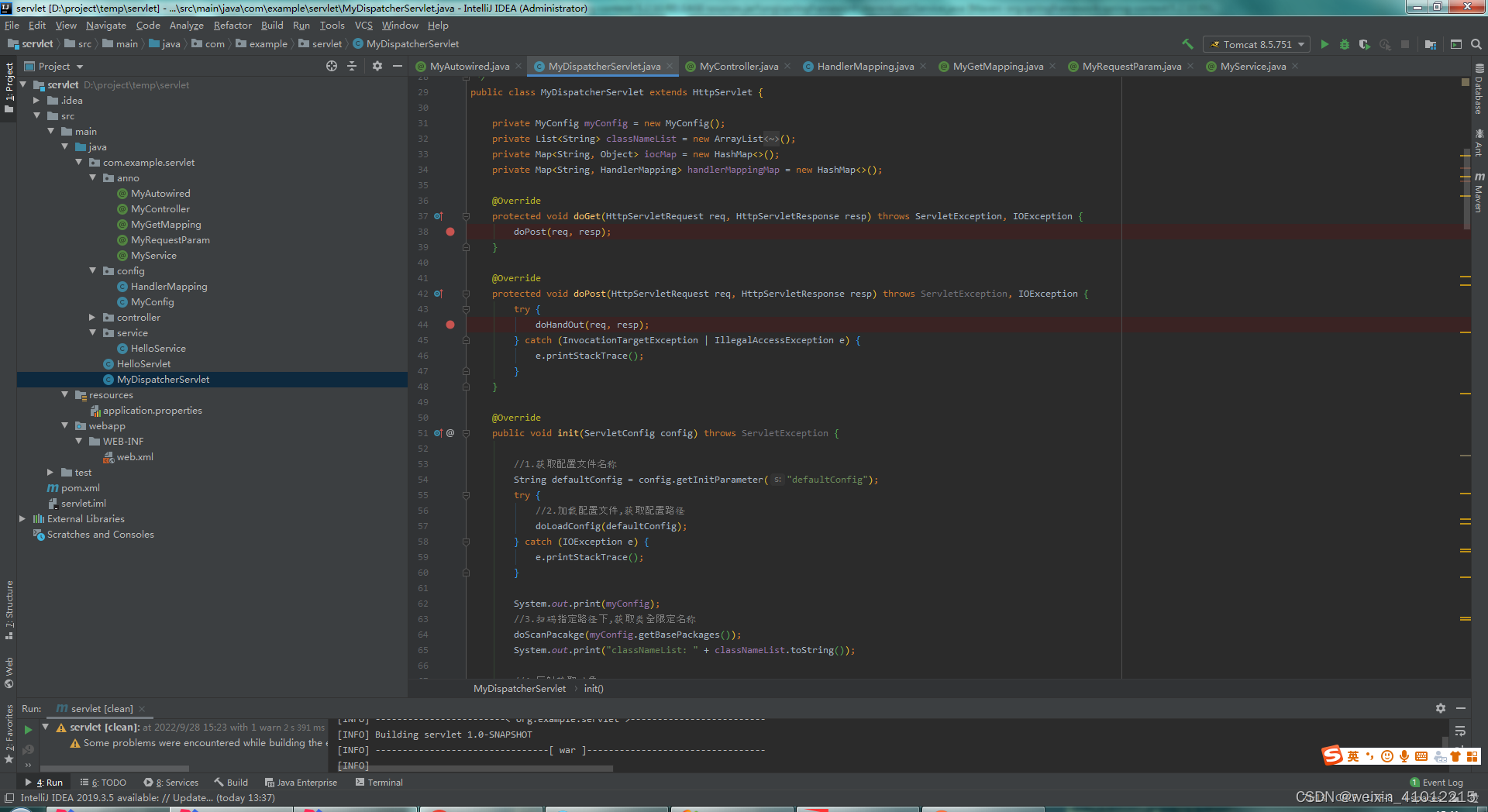Rerun servlet clean in Run panel
This screenshot has height=812, width=1488.
[28, 729]
